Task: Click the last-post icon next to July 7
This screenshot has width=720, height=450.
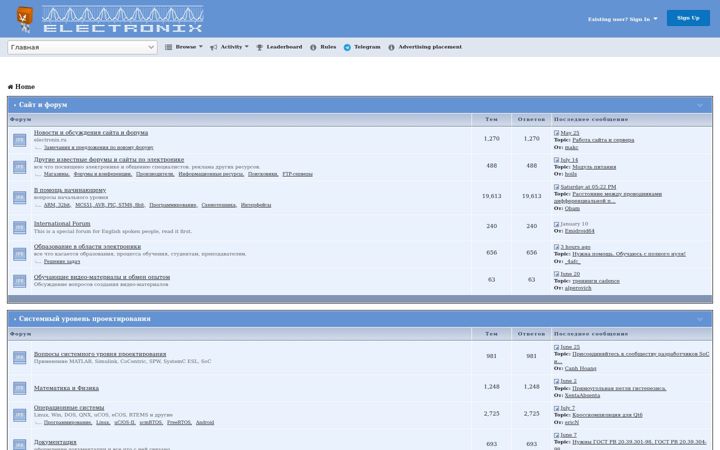Action: coord(557,408)
